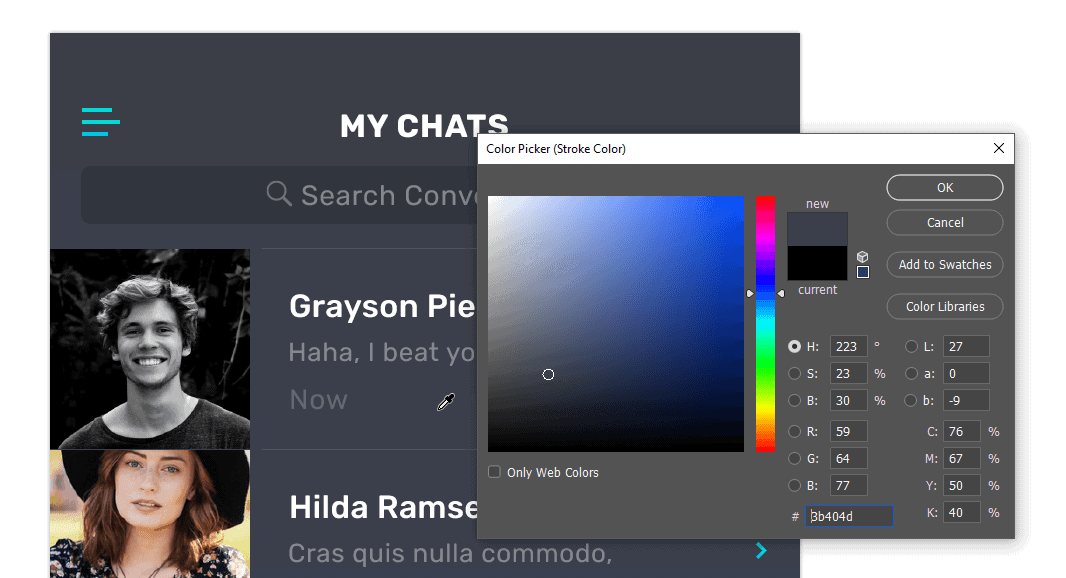This screenshot has height=578, width=1066.
Task: Click the H value field showing 223
Action: (848, 346)
